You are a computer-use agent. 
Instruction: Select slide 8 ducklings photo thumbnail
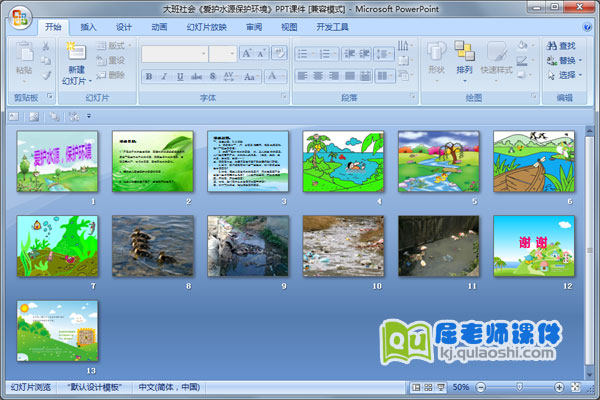153,246
